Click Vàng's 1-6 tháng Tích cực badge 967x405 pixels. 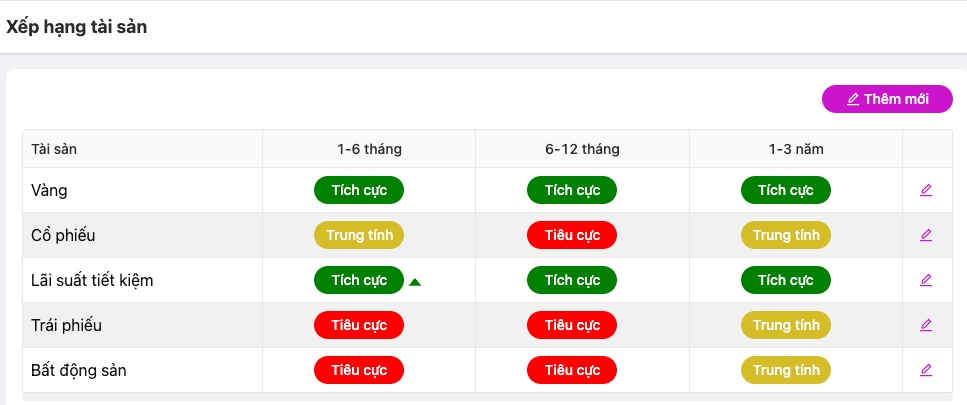(359, 190)
